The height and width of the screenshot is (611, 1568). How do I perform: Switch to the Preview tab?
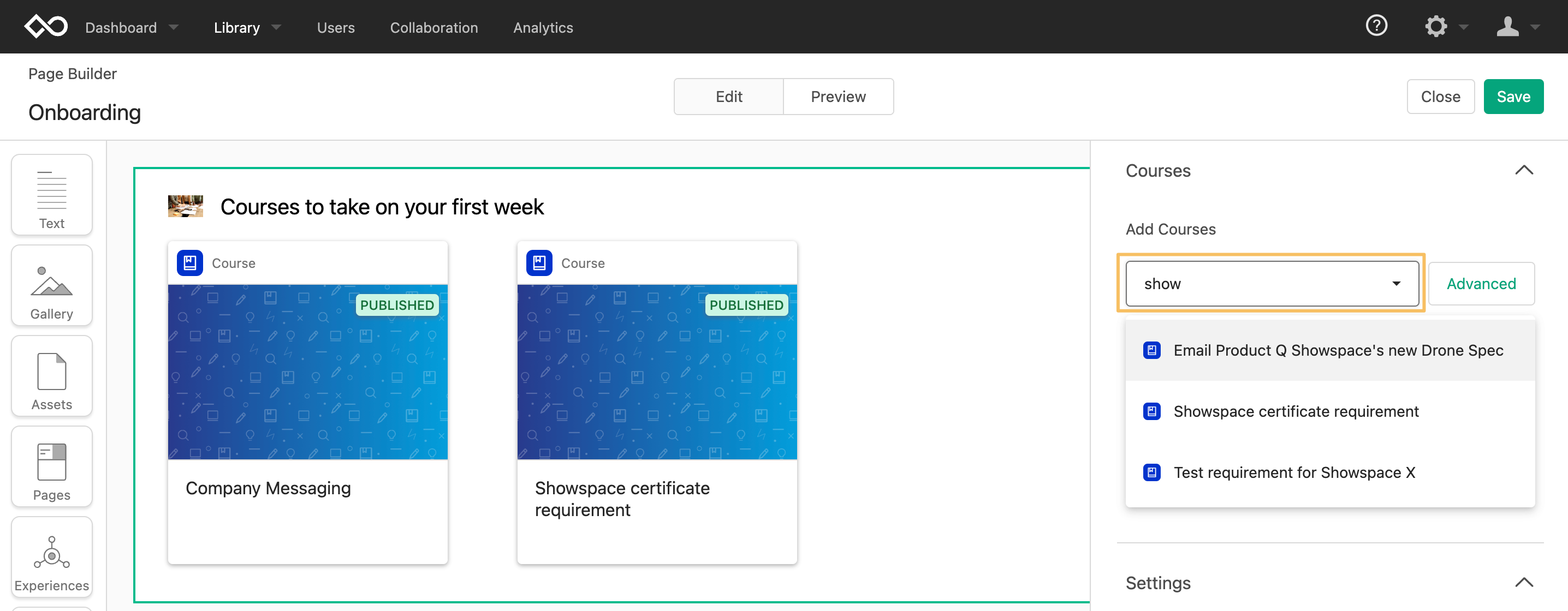coord(838,97)
